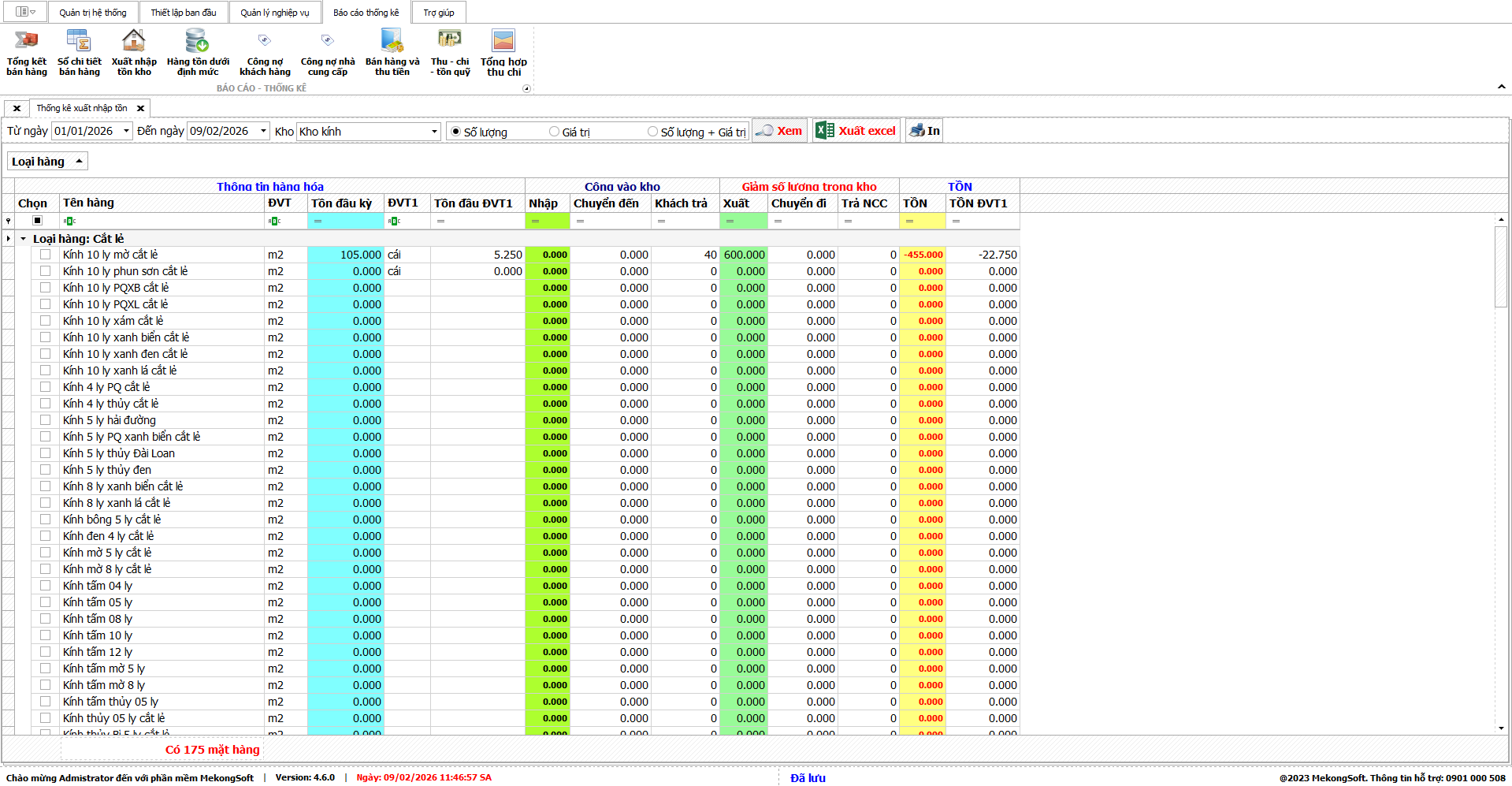The height and width of the screenshot is (786, 1512).
Task: Click Bán hàng và thu tiền icon
Action: [x=392, y=41]
